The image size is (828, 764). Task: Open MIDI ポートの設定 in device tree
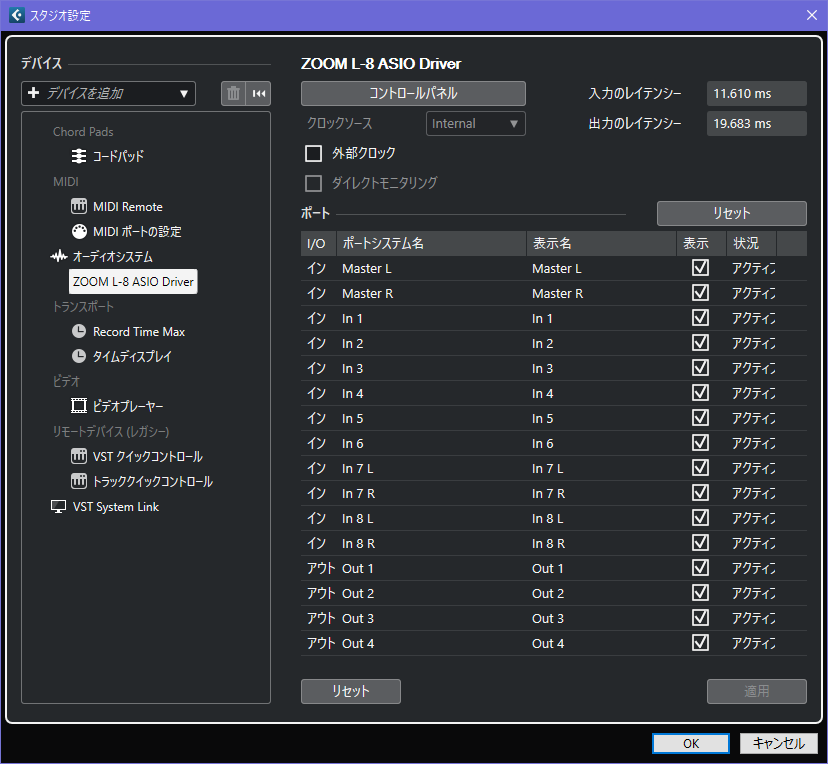click(x=126, y=232)
